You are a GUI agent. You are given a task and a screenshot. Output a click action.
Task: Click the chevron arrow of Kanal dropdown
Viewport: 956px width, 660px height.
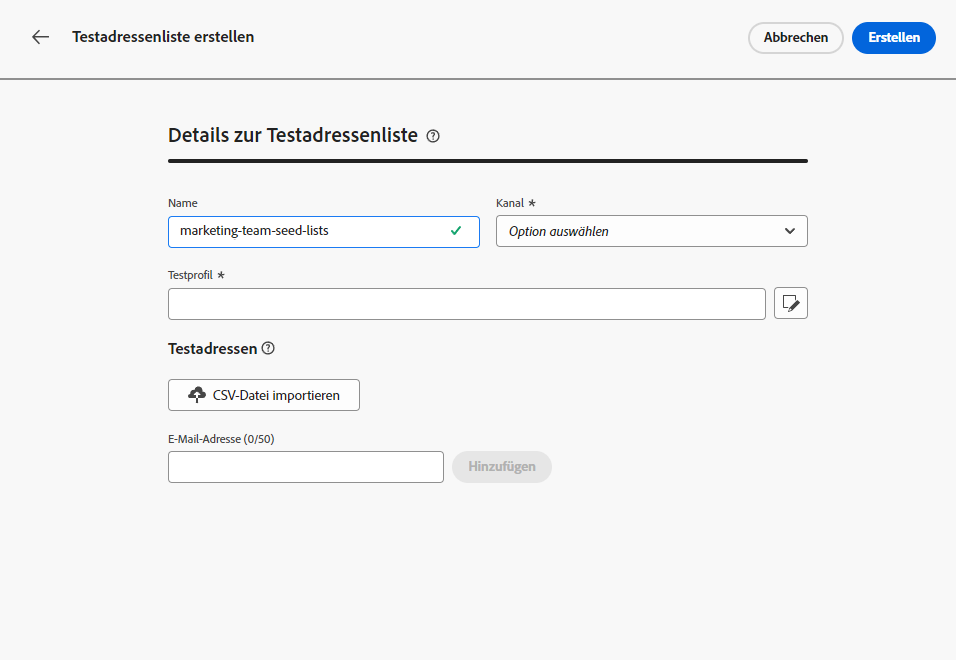790,231
